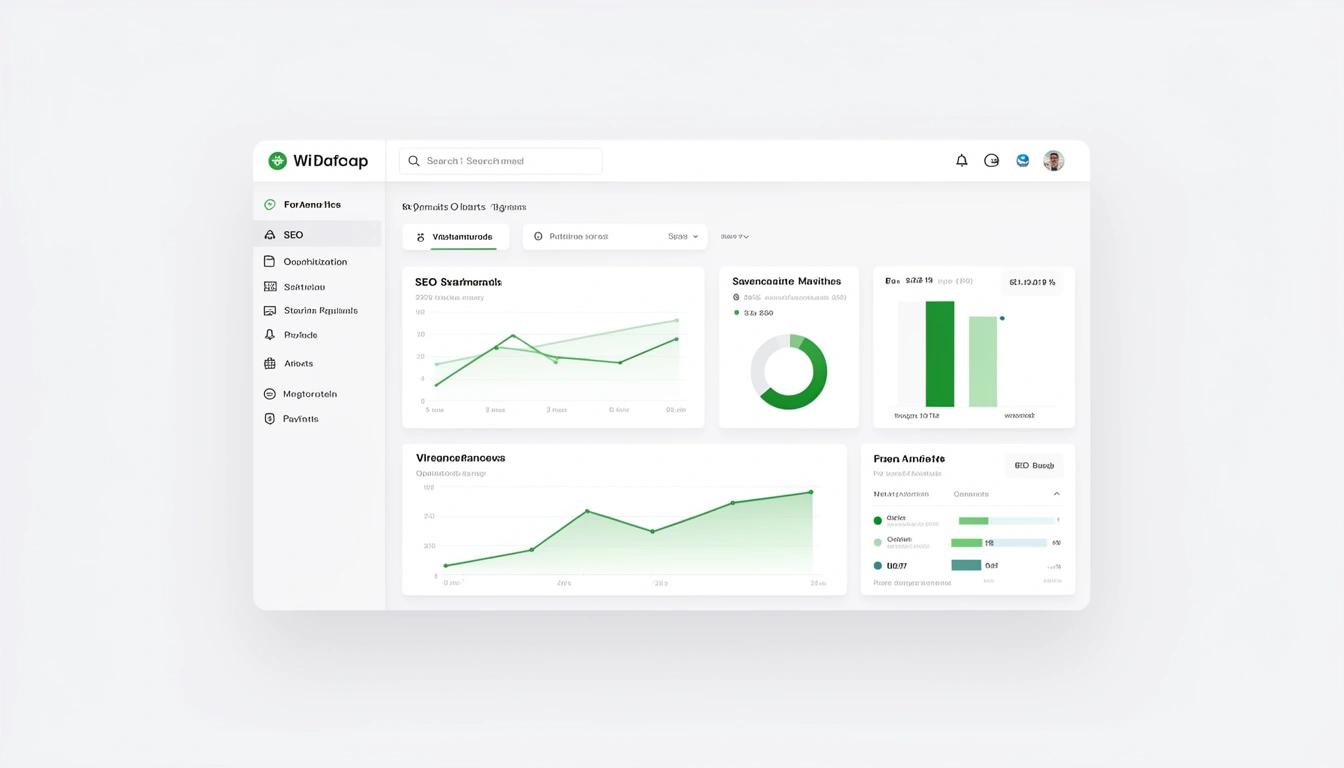The height and width of the screenshot is (768, 1344).
Task: Select the SEO item in the sidebar
Action: pyautogui.click(x=317, y=234)
